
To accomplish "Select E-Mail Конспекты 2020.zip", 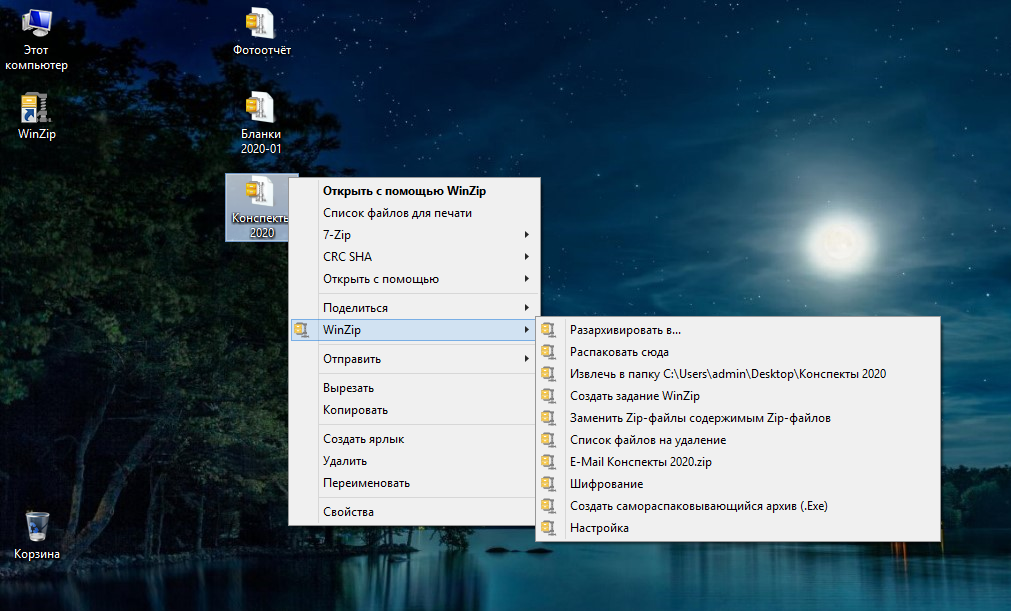I will (738, 461).
